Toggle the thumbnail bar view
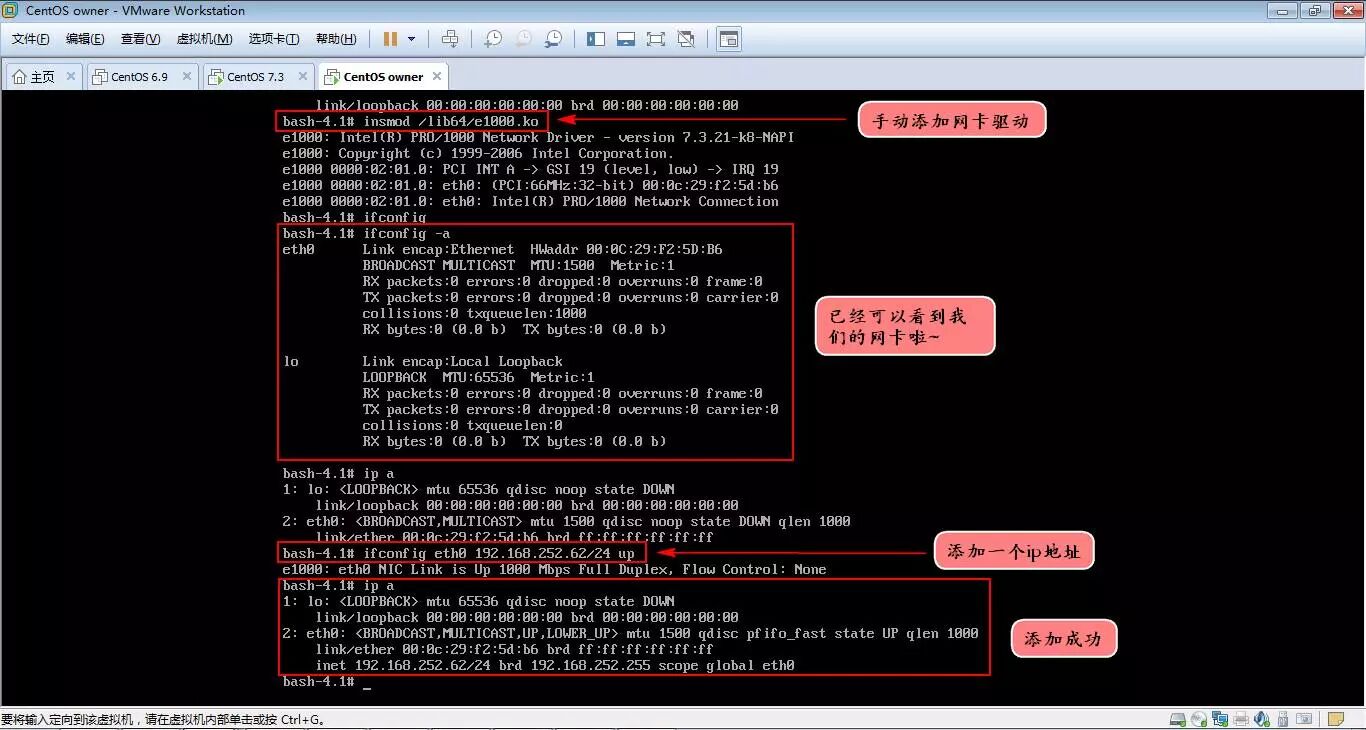Screen dimensions: 1366x730 tap(626, 39)
